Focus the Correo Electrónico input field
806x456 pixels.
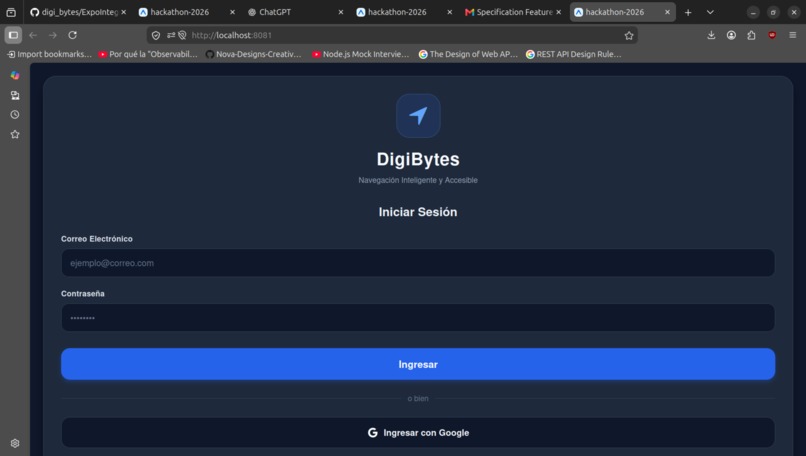(x=418, y=263)
